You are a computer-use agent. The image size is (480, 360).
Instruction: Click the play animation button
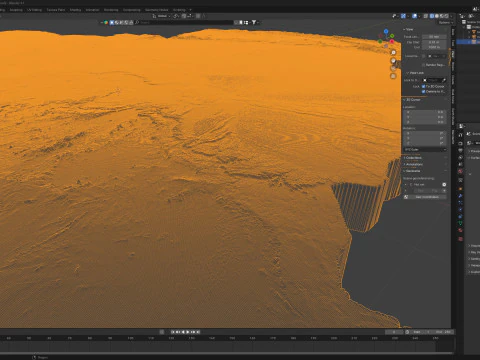(x=188, y=332)
